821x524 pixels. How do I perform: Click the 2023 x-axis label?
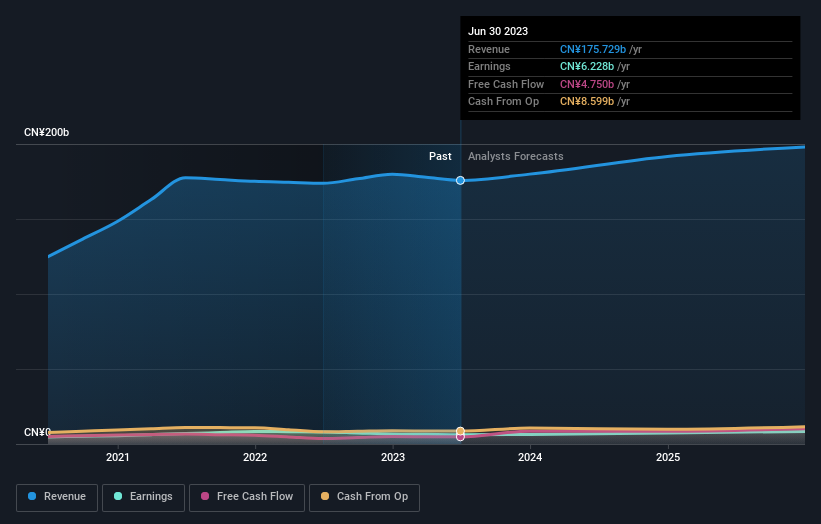pos(393,458)
